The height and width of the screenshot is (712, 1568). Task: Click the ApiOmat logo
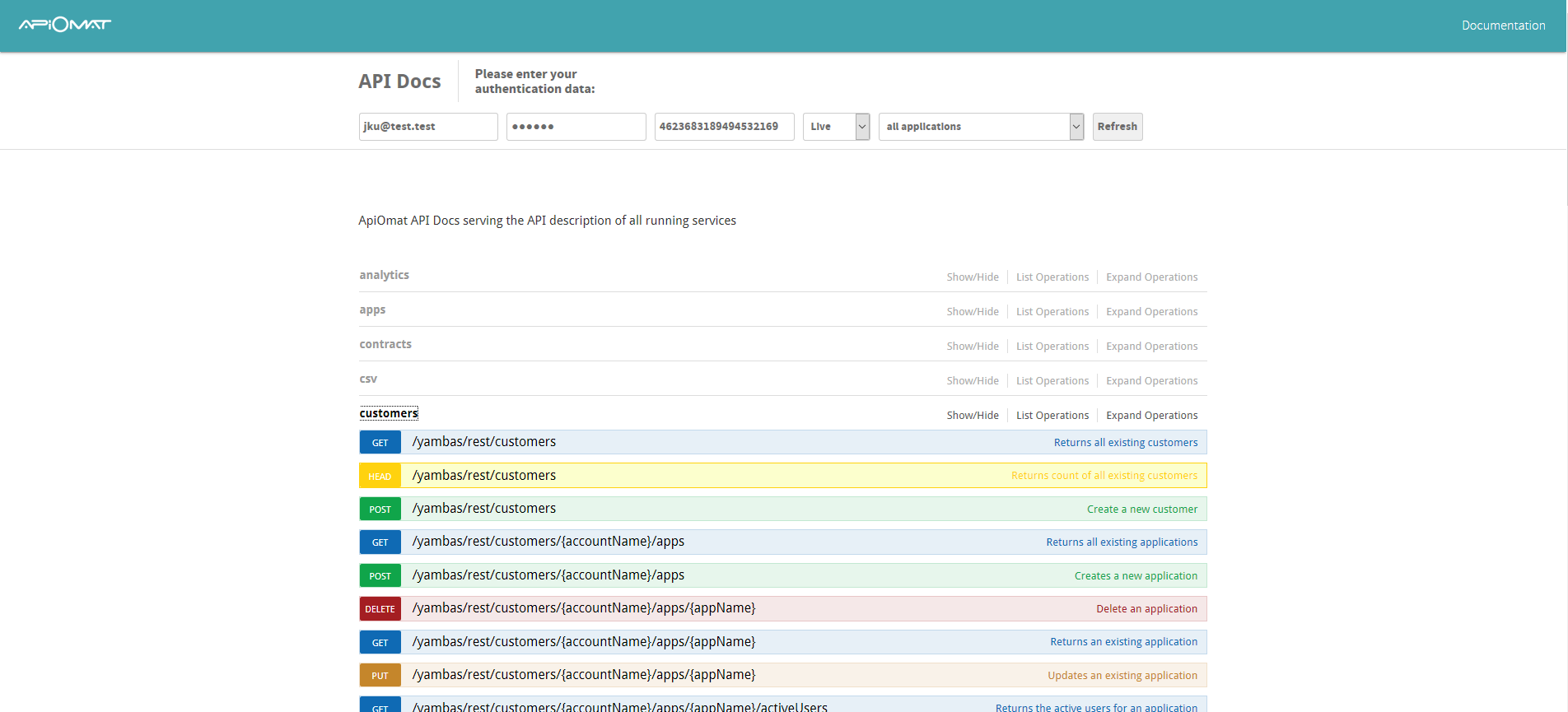[x=65, y=25]
